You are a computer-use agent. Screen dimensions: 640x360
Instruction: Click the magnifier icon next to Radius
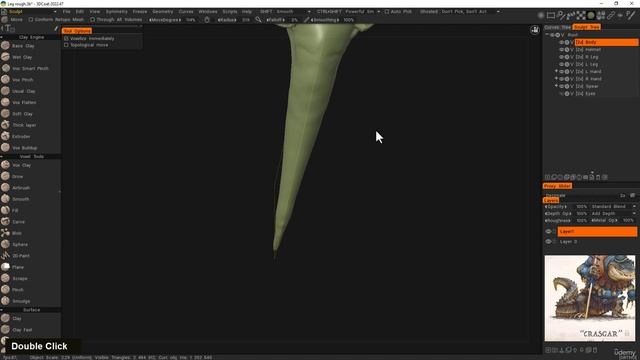coord(258,20)
